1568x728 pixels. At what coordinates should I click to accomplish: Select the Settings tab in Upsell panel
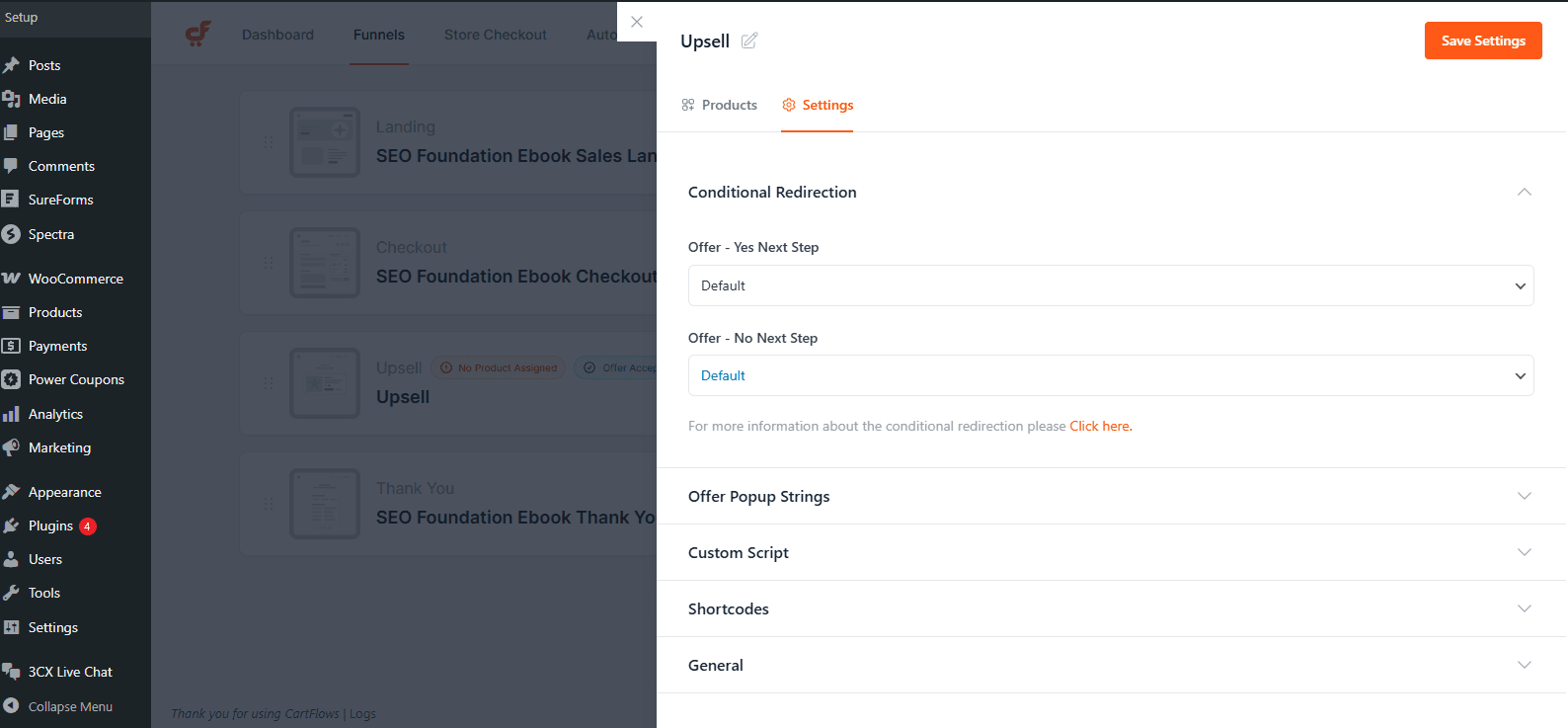[818, 105]
